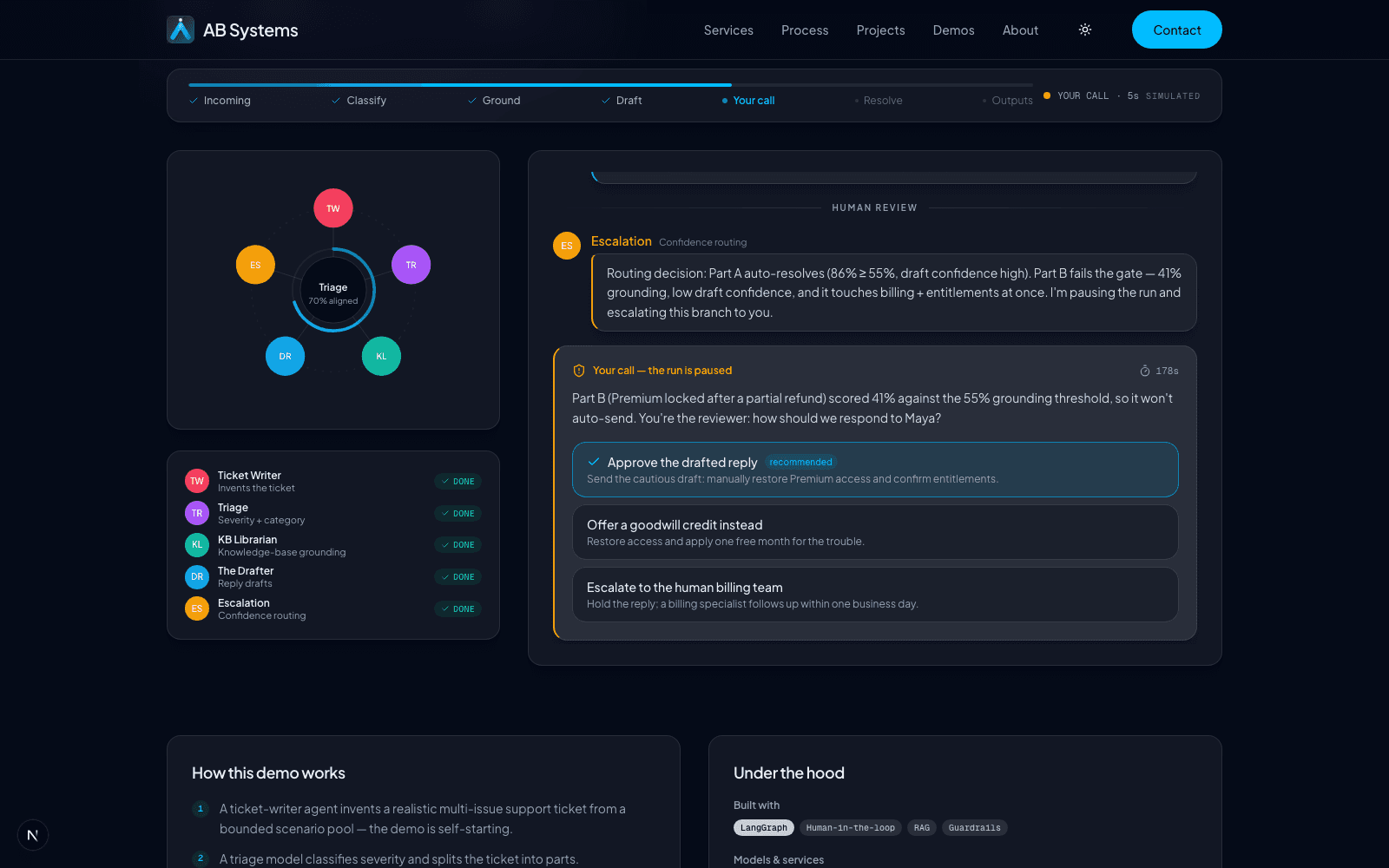Select the KL agent node in the diagram
This screenshot has width=1389, height=868.
[x=381, y=356]
